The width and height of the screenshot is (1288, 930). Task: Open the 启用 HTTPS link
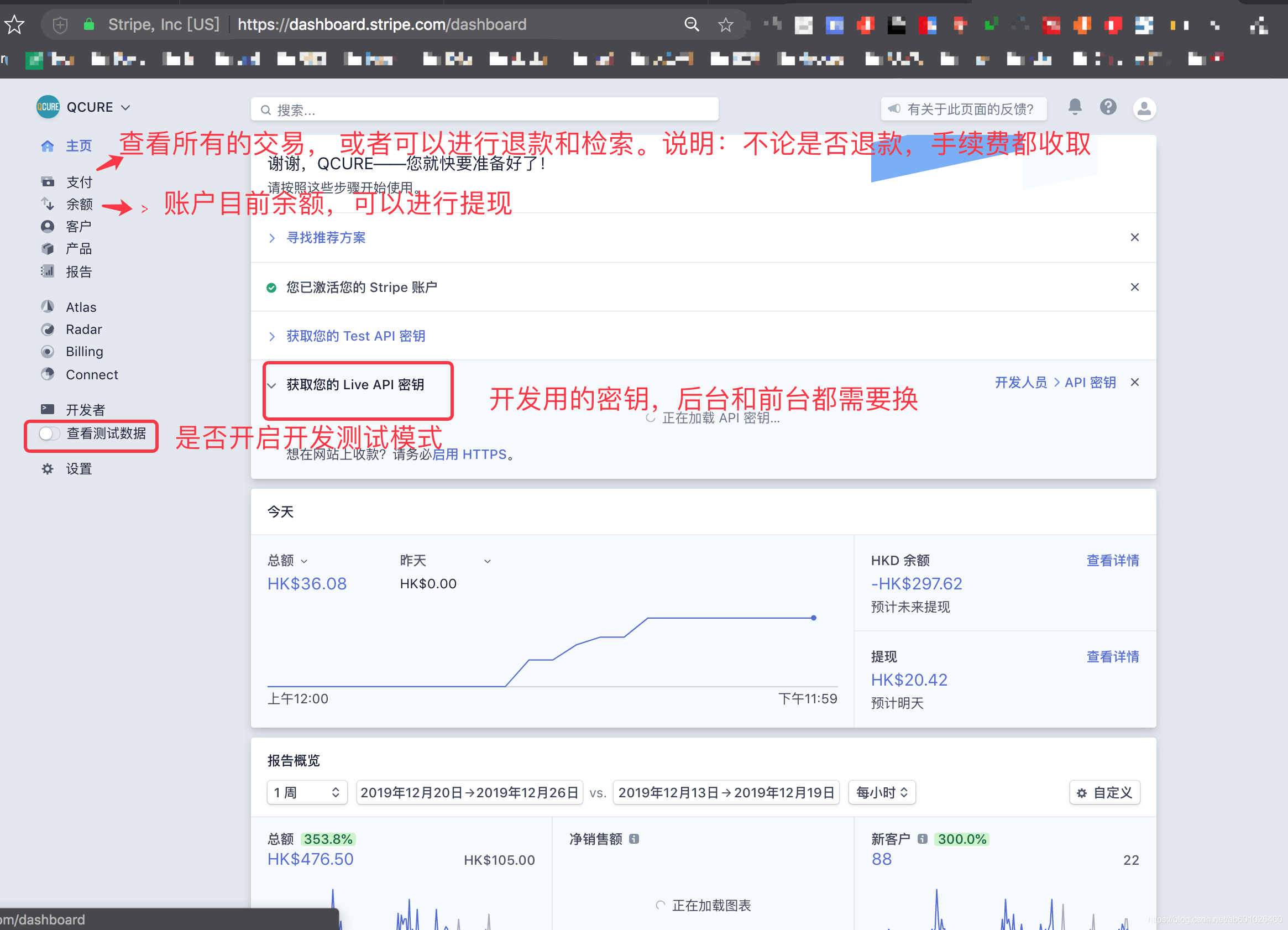[470, 454]
